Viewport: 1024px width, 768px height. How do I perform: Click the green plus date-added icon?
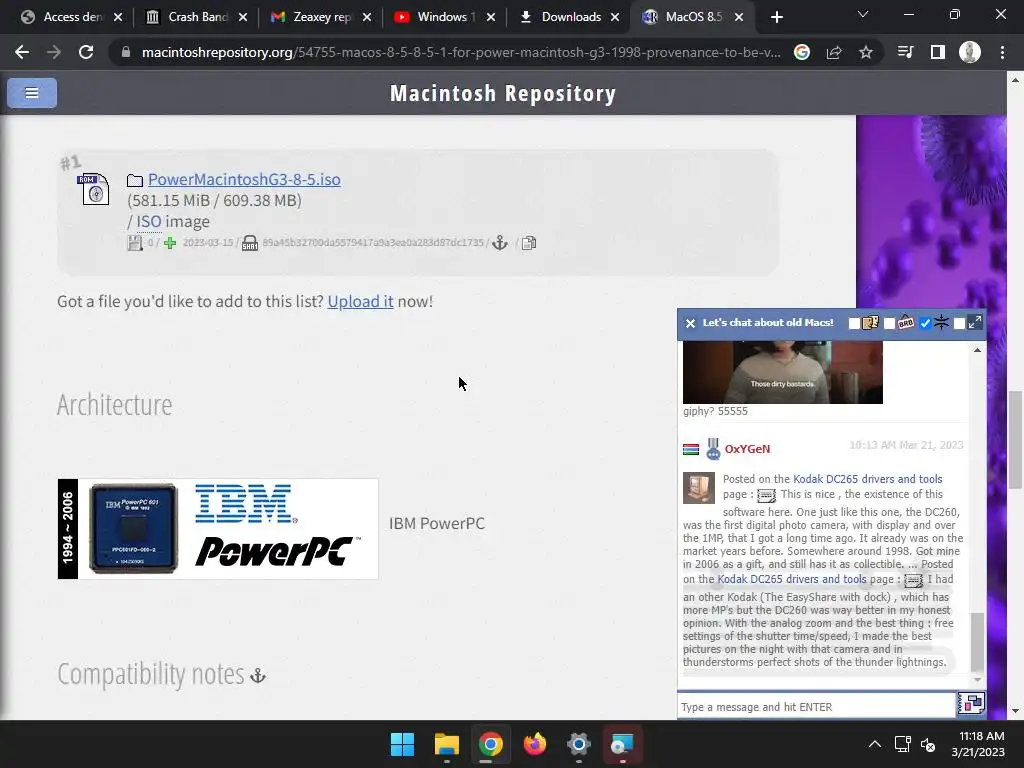tap(170, 243)
